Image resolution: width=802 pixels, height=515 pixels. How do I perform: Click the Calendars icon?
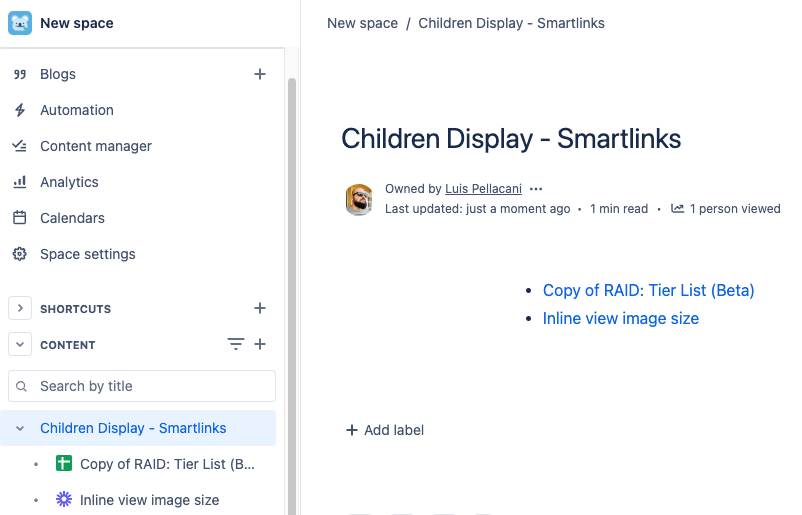pos(19,218)
